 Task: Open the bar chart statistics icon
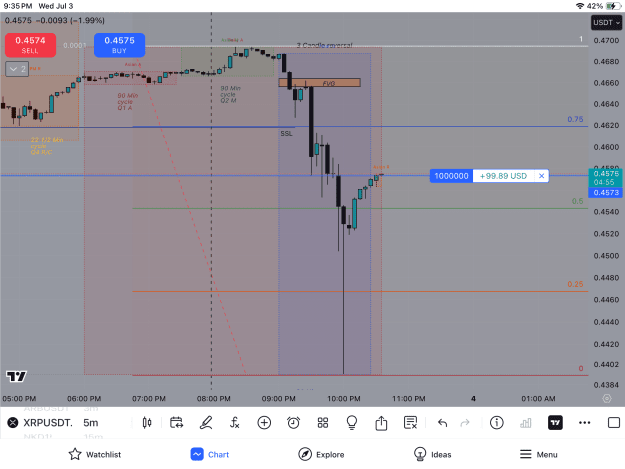click(526, 422)
